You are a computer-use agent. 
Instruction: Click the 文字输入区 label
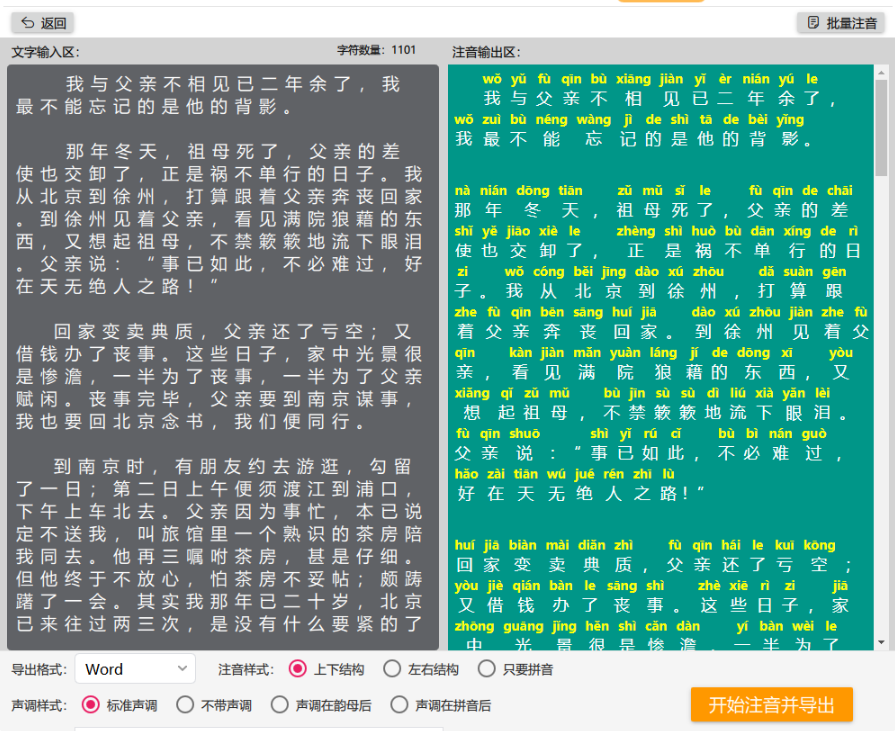46,52
